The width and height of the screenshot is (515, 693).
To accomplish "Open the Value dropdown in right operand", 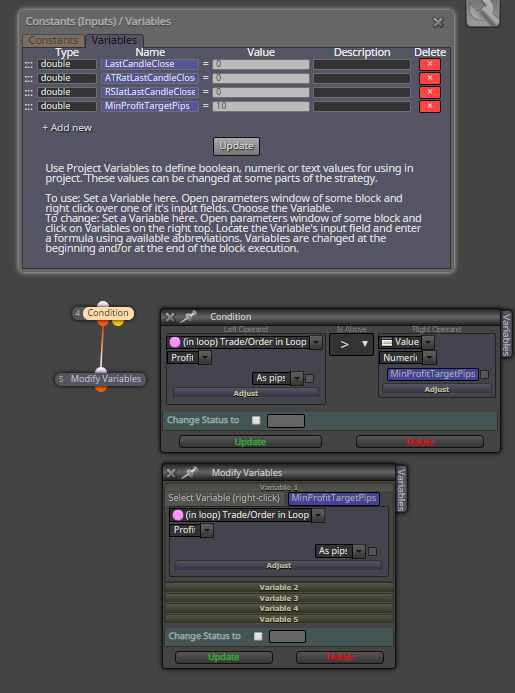I will pyautogui.click(x=428, y=342).
